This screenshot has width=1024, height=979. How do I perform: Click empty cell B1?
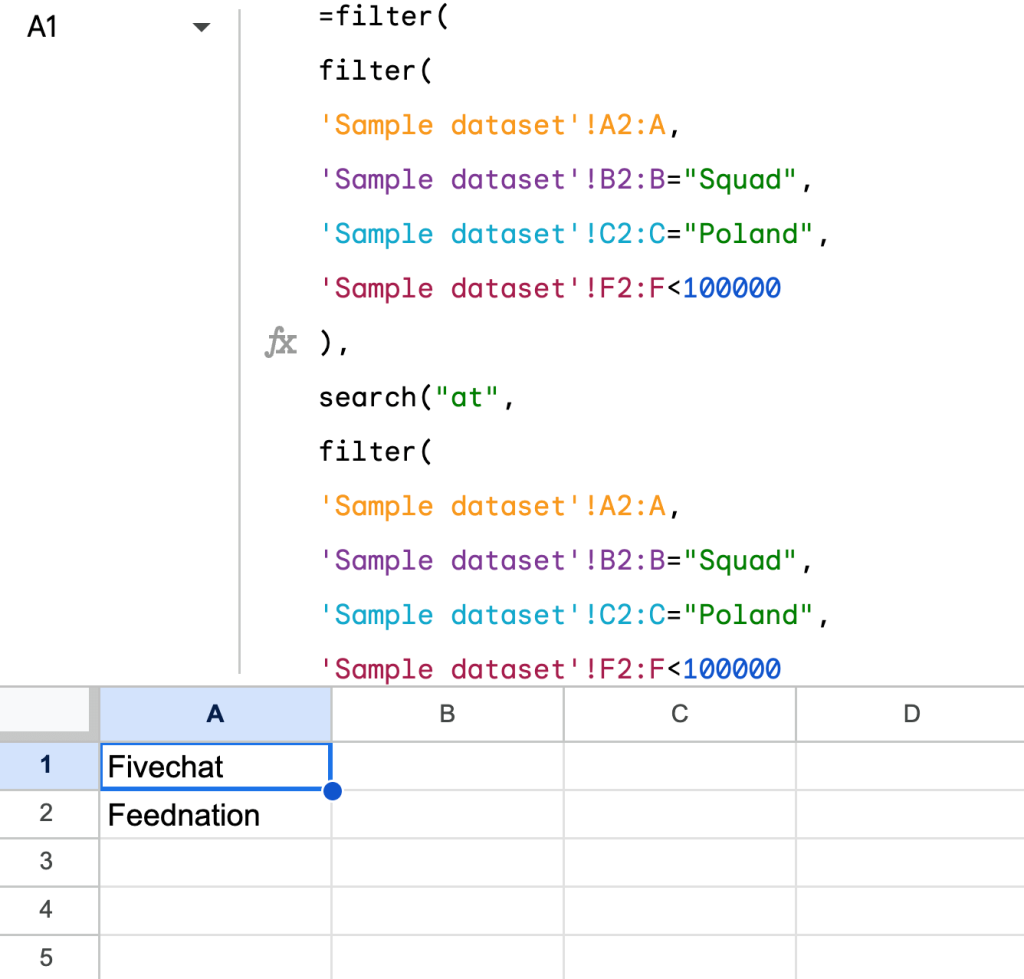point(447,764)
